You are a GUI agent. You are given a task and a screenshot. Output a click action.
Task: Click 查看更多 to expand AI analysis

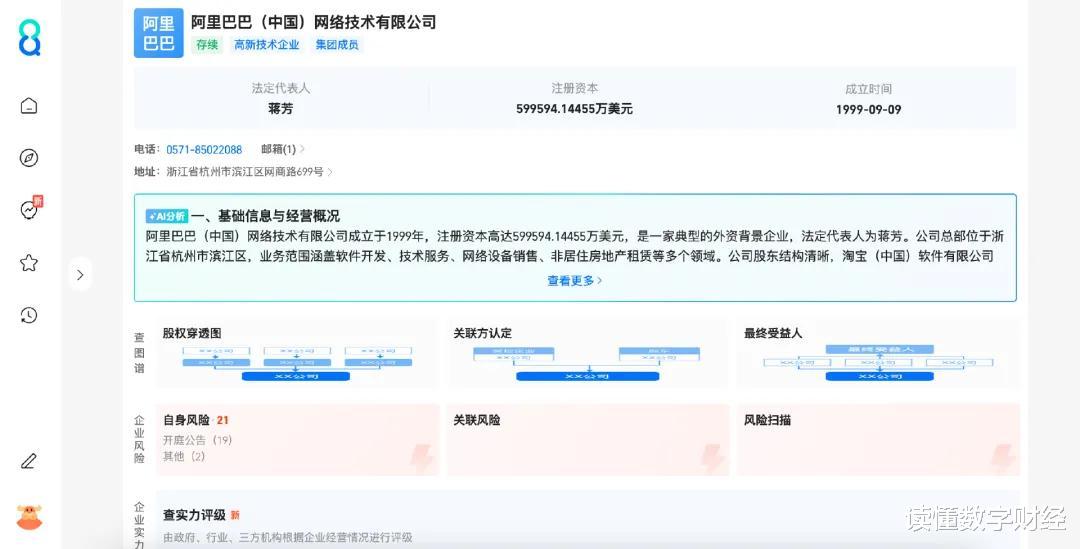(x=574, y=280)
